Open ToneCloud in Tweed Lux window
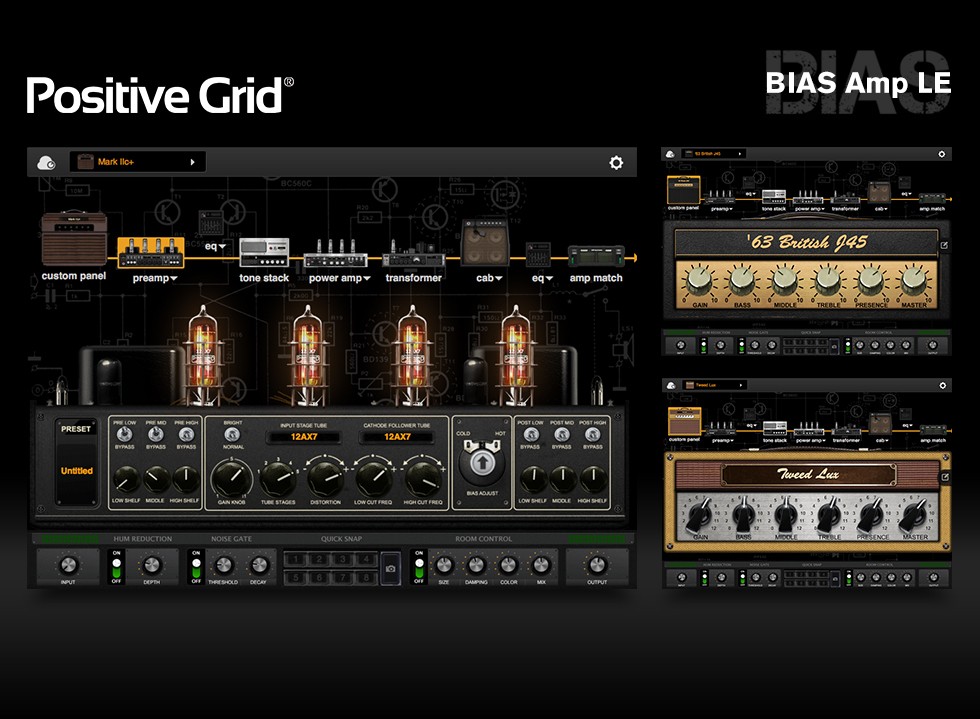 pos(671,385)
